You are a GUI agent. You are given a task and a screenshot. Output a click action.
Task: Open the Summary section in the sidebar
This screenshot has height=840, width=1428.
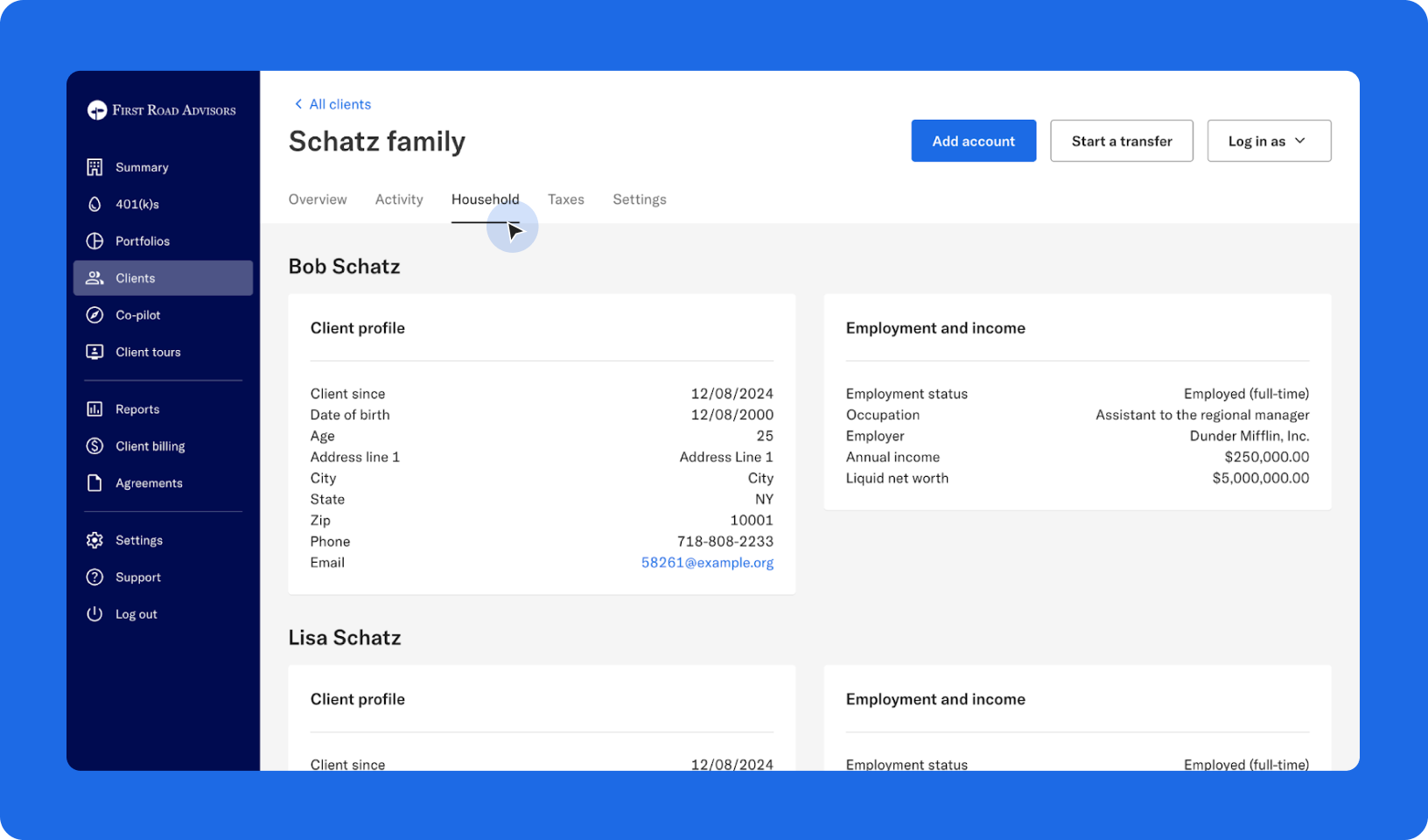pos(142,166)
